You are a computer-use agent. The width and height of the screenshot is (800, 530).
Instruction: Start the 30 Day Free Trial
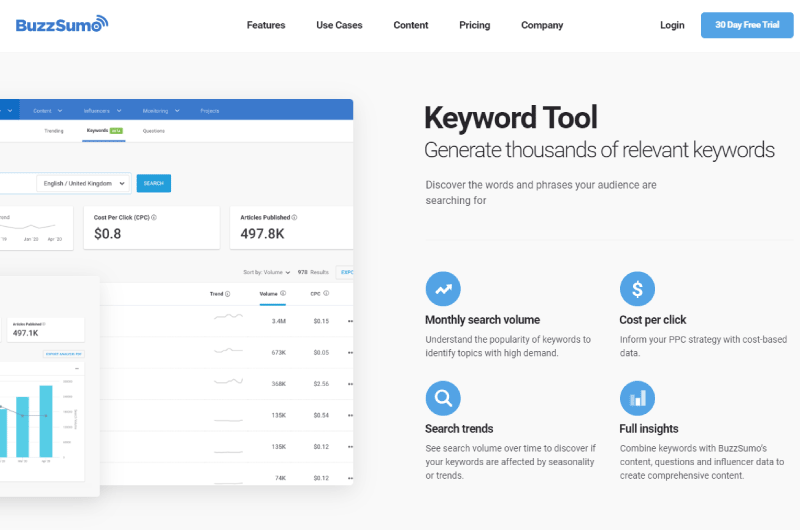point(747,25)
